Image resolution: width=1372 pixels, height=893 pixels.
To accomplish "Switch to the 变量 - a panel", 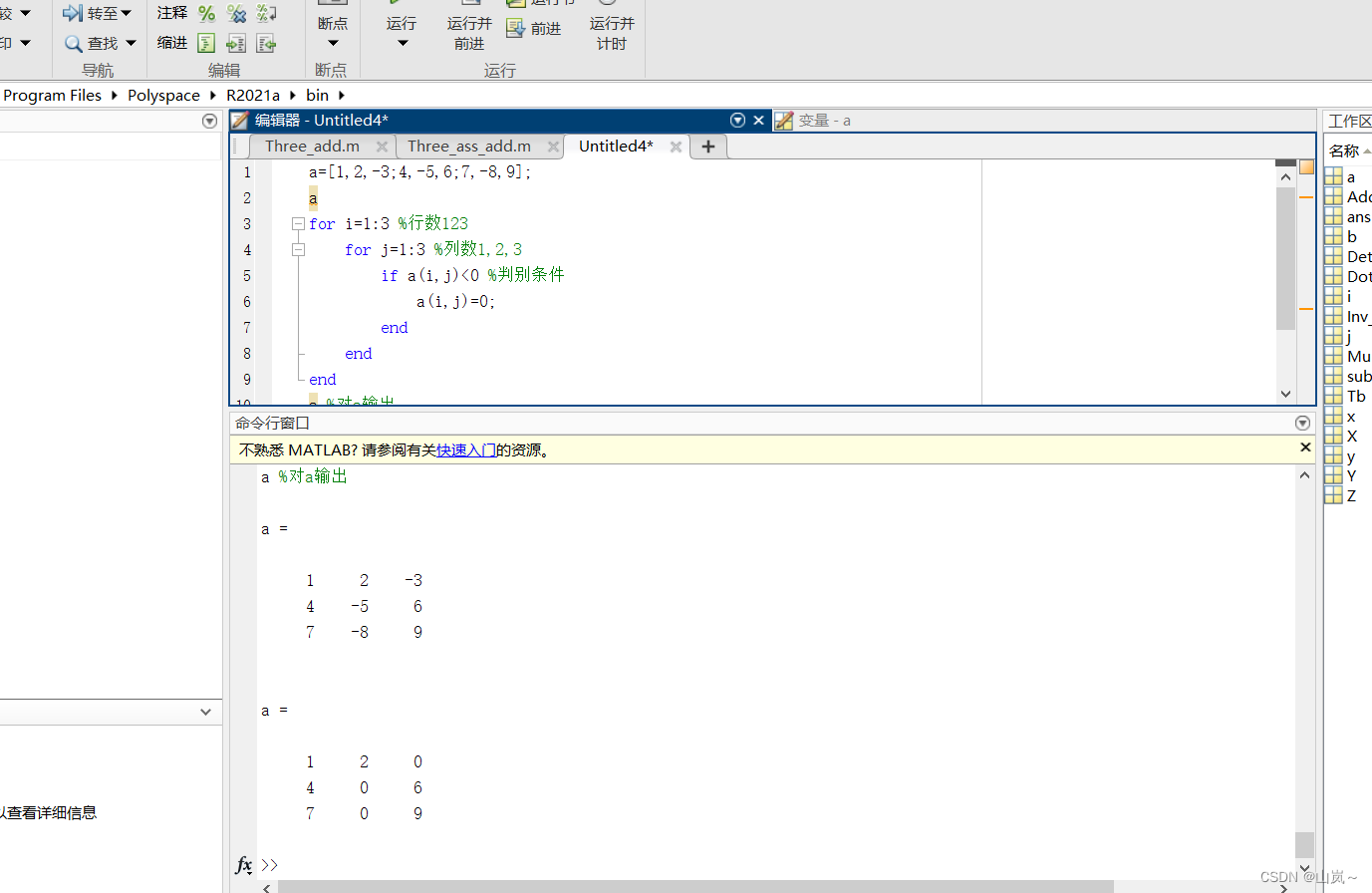I will 813,121.
